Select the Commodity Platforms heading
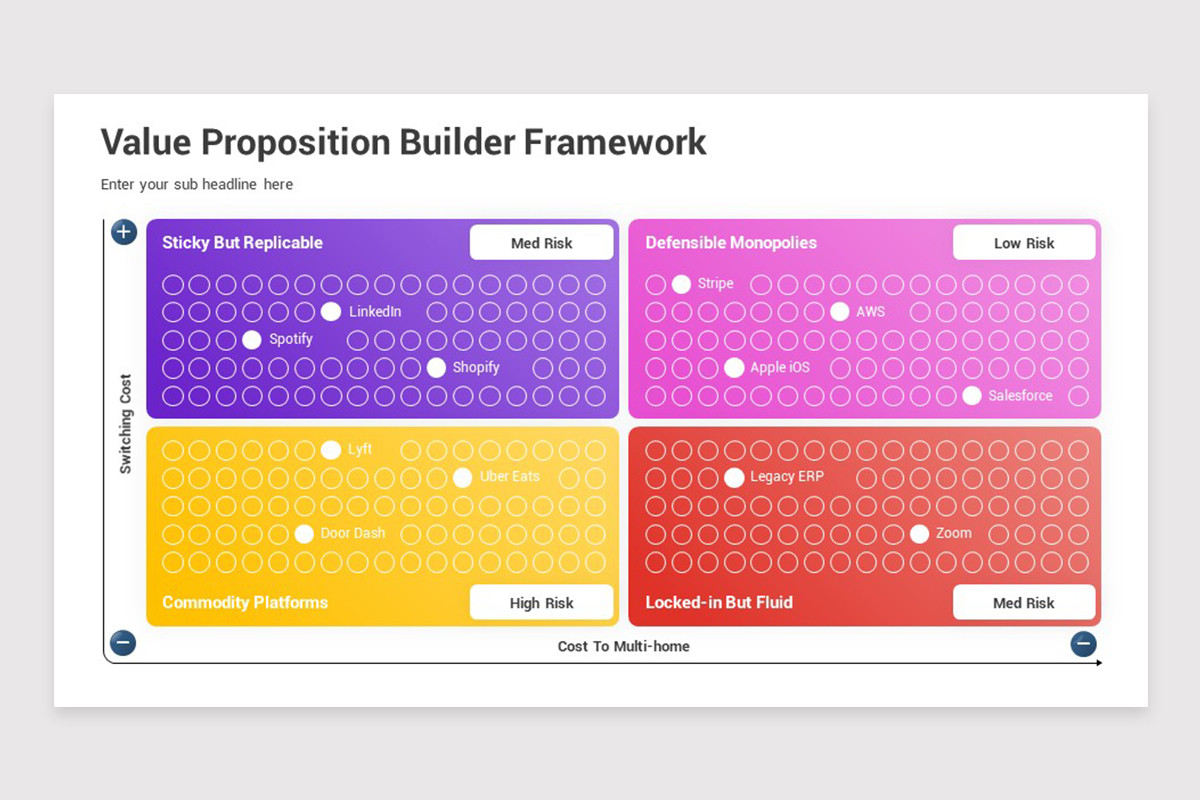This screenshot has height=800, width=1200. click(245, 603)
